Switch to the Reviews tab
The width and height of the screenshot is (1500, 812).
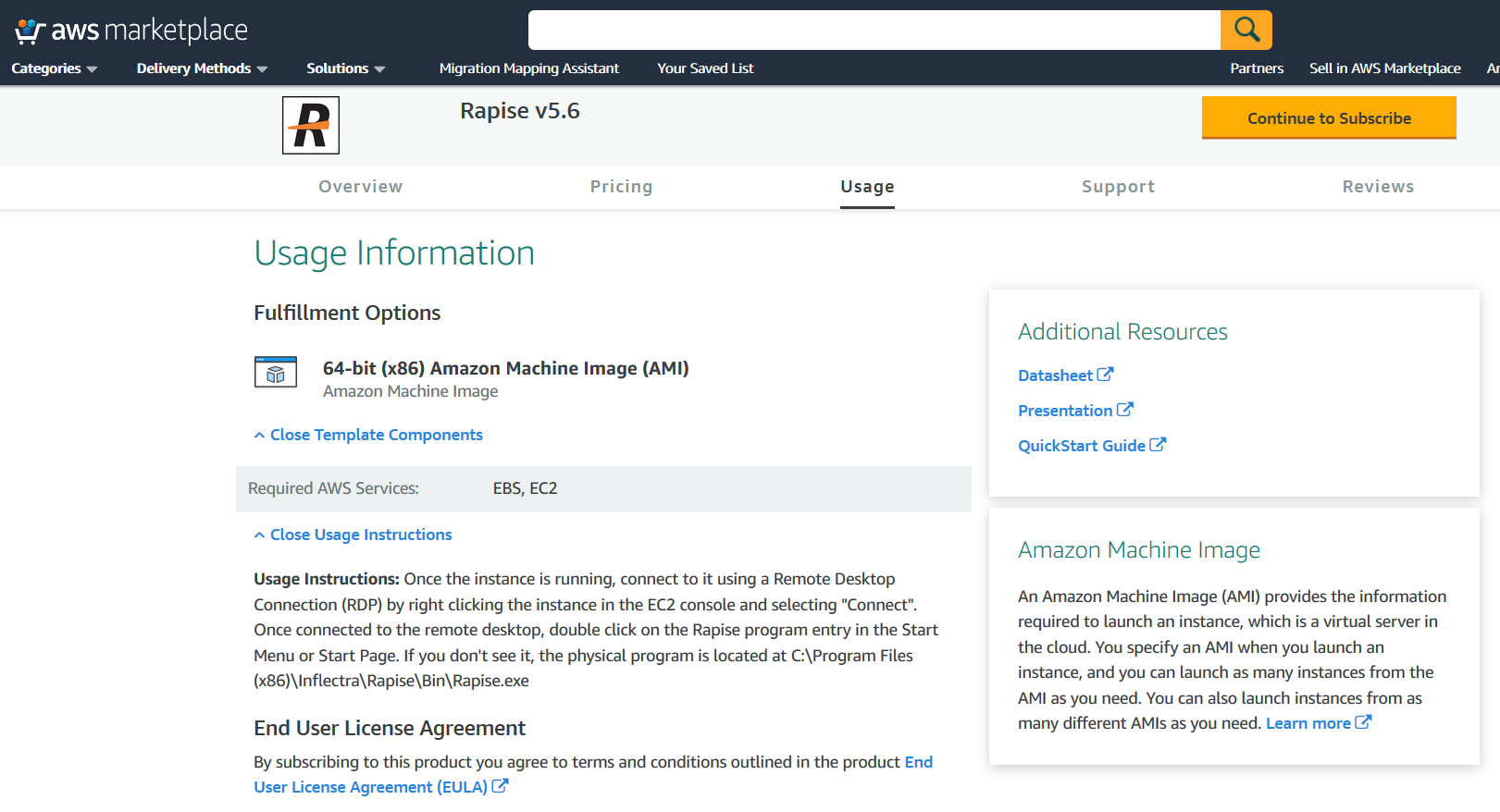tap(1377, 187)
